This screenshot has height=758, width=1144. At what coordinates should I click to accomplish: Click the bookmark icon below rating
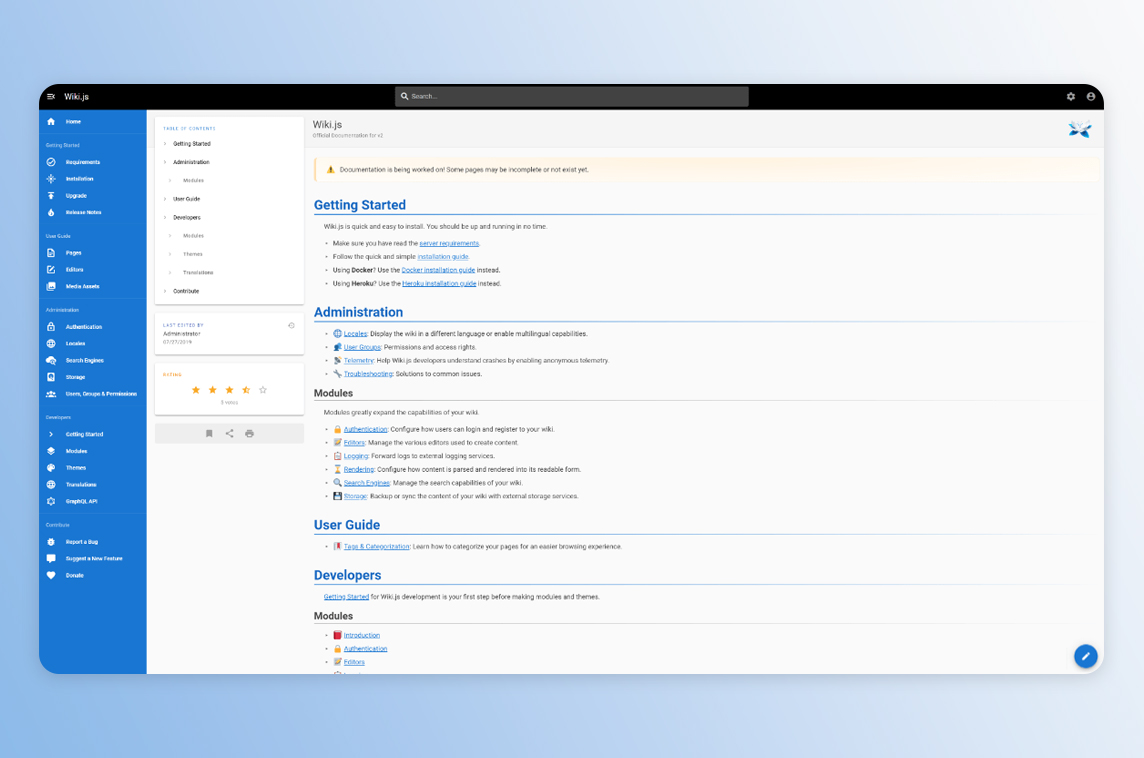pyautogui.click(x=209, y=434)
